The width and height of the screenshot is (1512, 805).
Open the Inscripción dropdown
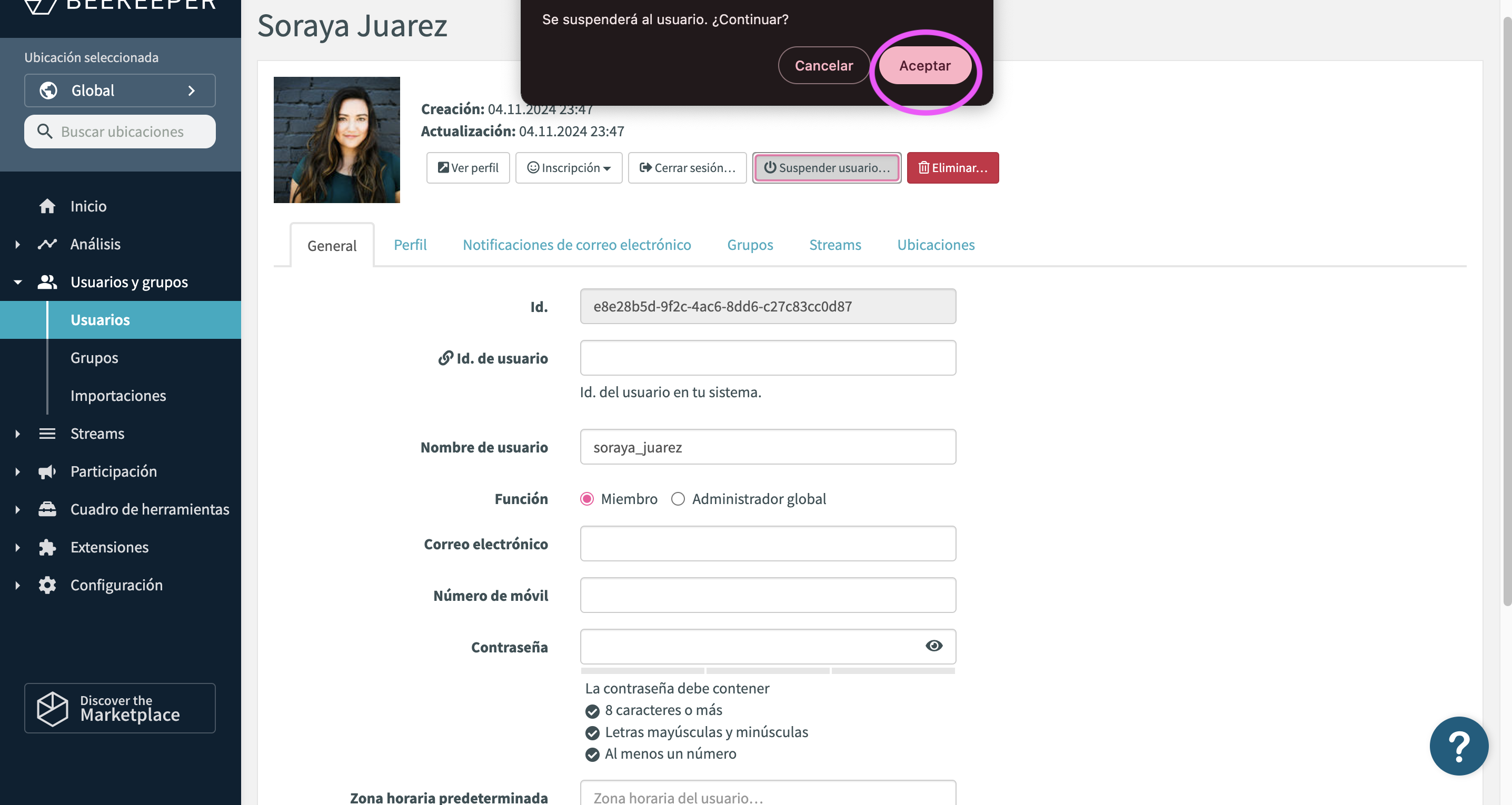(569, 168)
